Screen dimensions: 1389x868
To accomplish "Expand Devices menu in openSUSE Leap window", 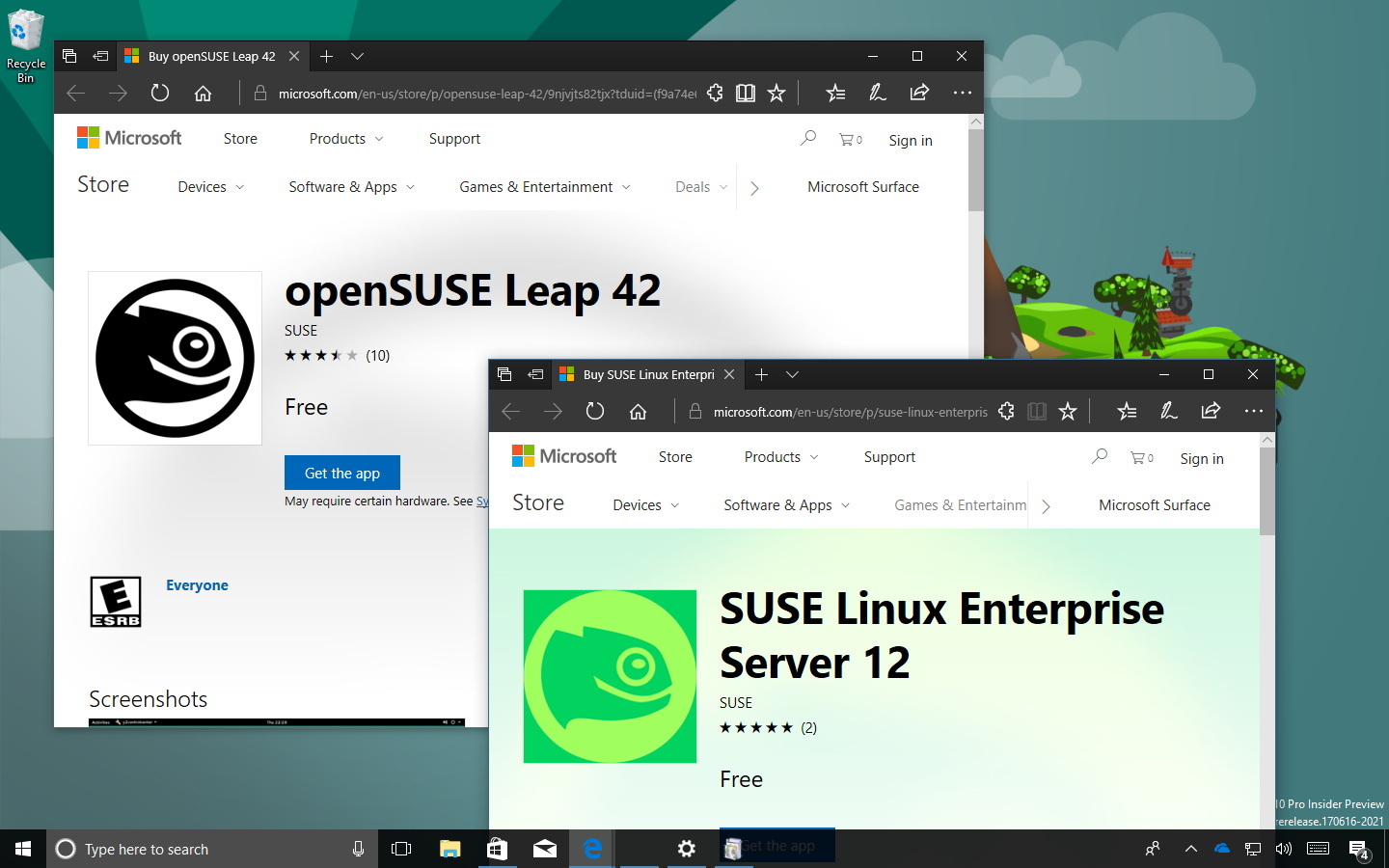I will 211,187.
